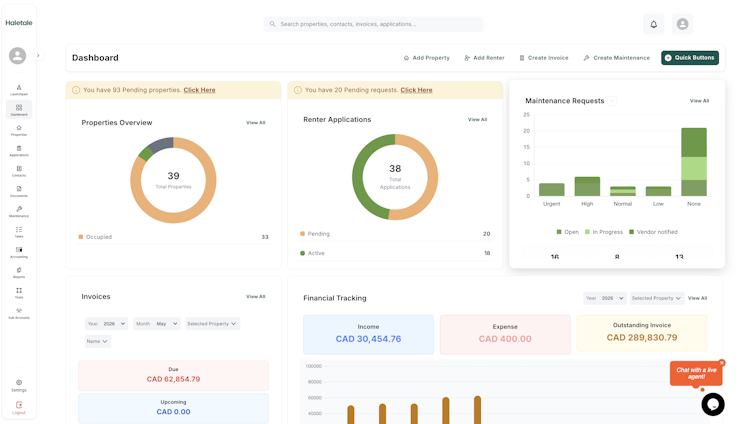The height and width of the screenshot is (424, 750).
Task: Click the Quick Buttons button
Action: [x=690, y=58]
